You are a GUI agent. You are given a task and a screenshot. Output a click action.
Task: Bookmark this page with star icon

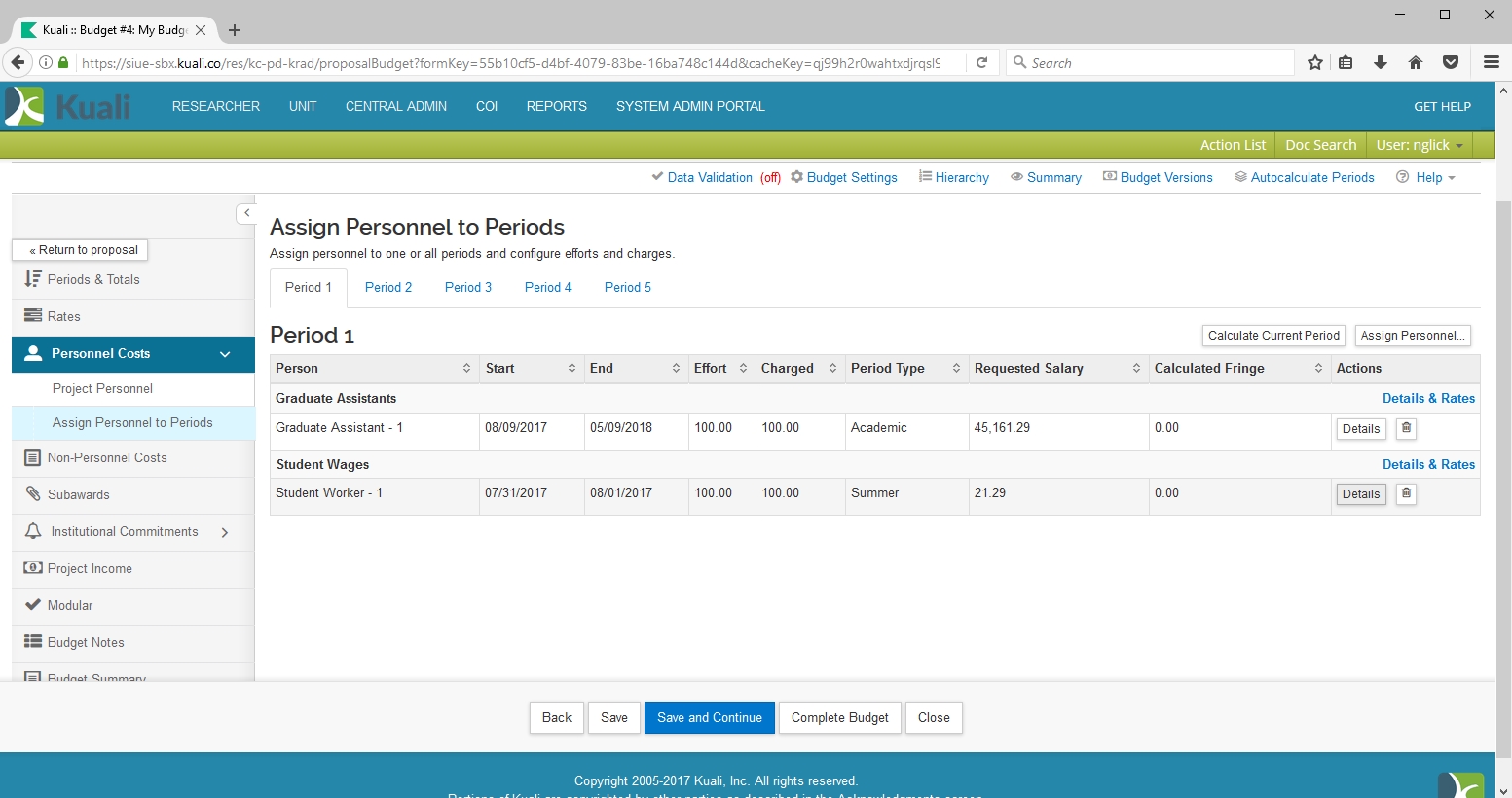point(1315,62)
